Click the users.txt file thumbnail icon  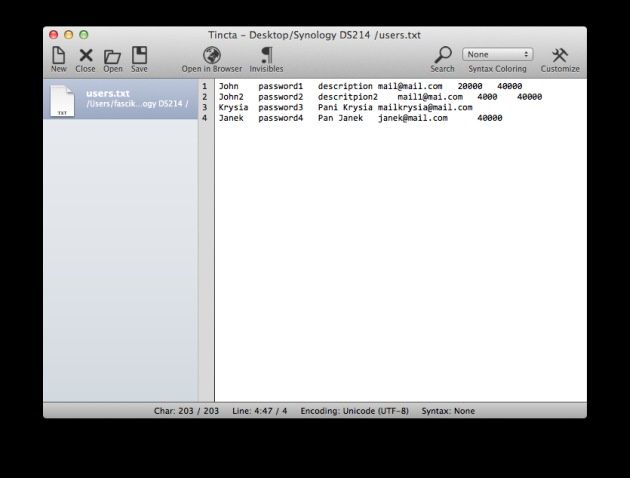click(62, 101)
